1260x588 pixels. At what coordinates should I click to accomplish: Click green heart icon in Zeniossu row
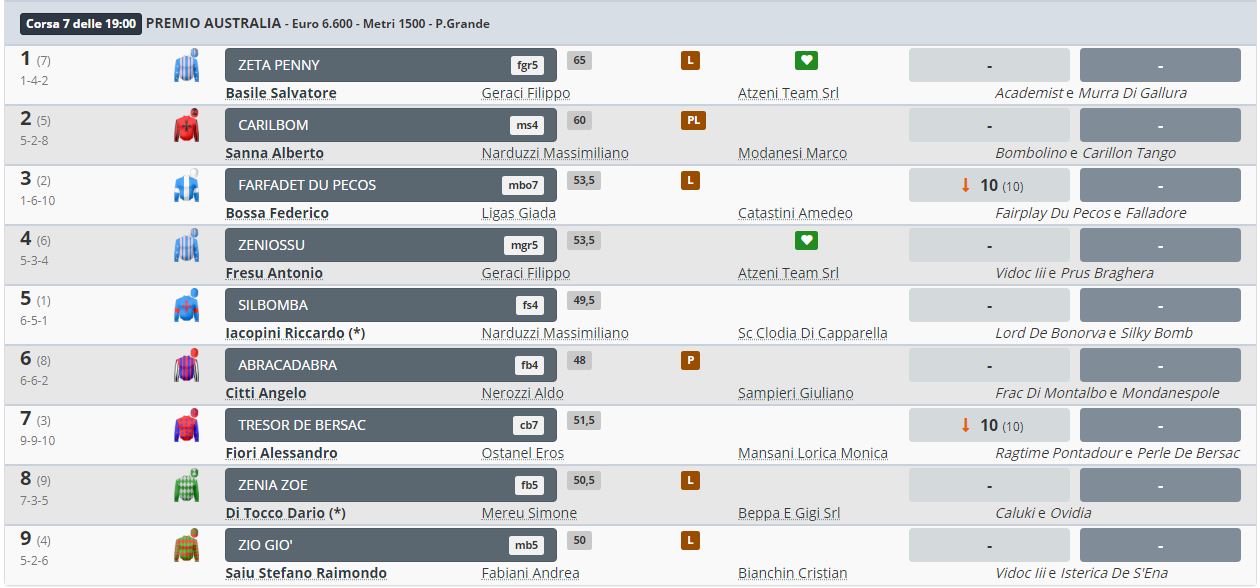[x=807, y=241]
